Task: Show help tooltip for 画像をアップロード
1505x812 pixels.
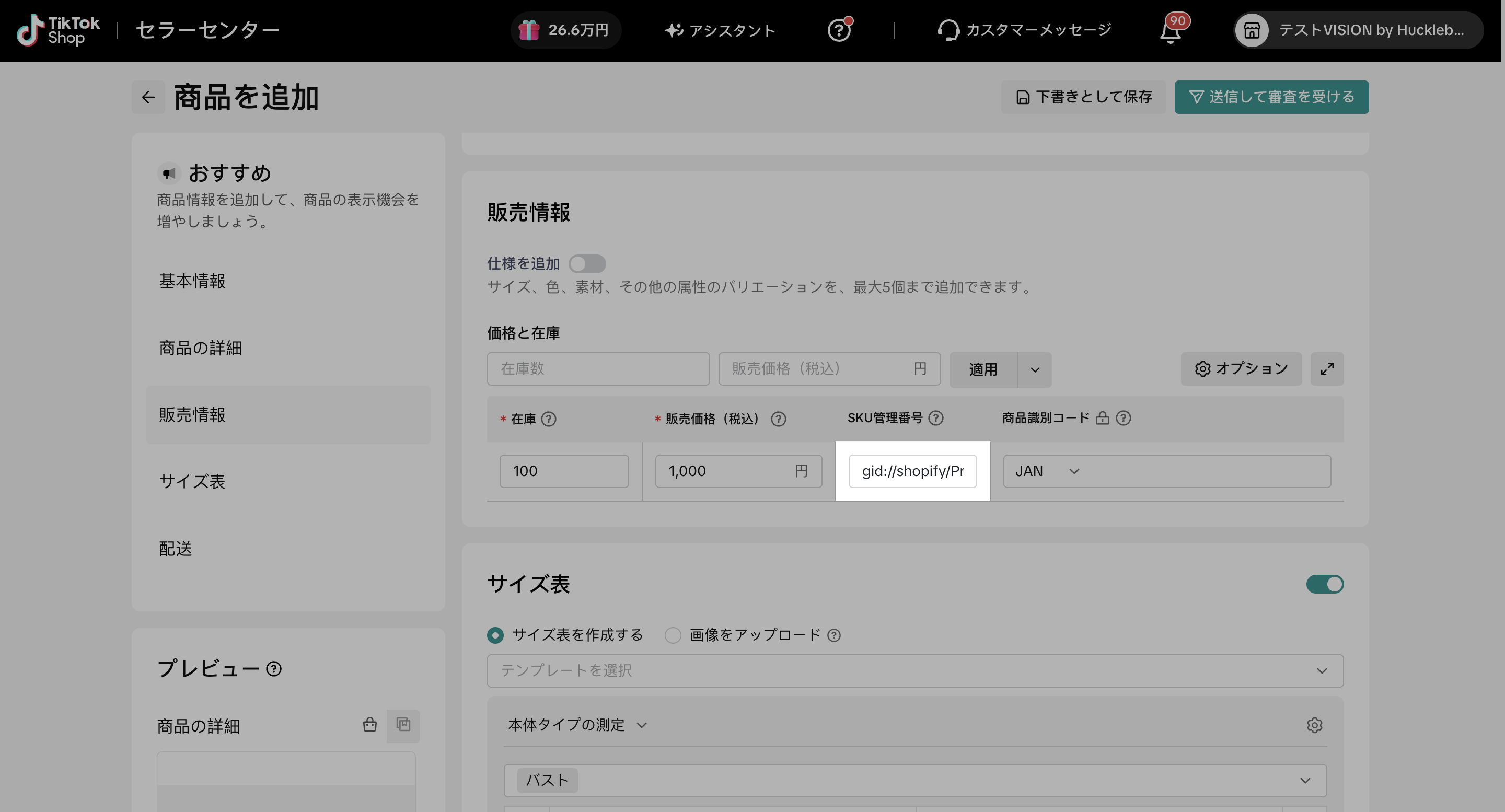Action: (835, 635)
